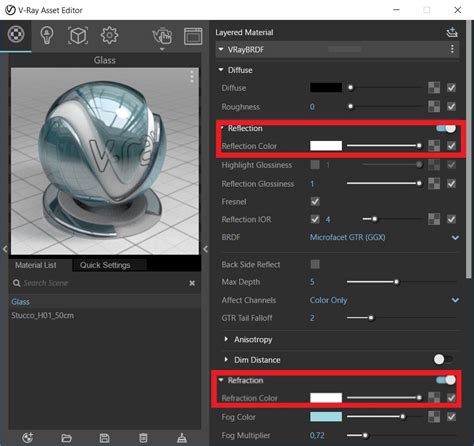The height and width of the screenshot is (446, 474).
Task: Collapse the Reflection section
Action: 221,128
